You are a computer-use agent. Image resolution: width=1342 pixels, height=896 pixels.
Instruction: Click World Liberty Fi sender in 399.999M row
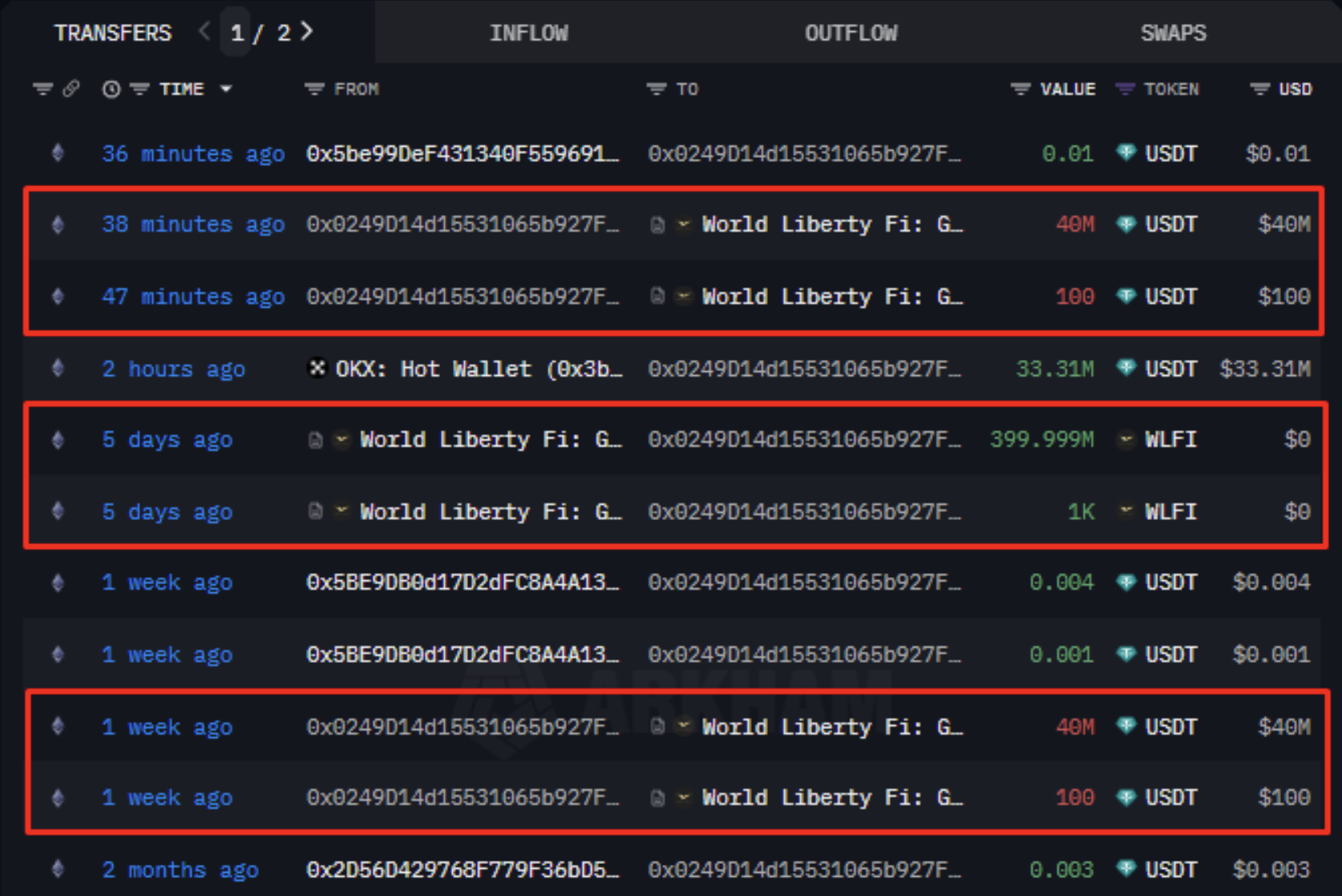pos(491,439)
